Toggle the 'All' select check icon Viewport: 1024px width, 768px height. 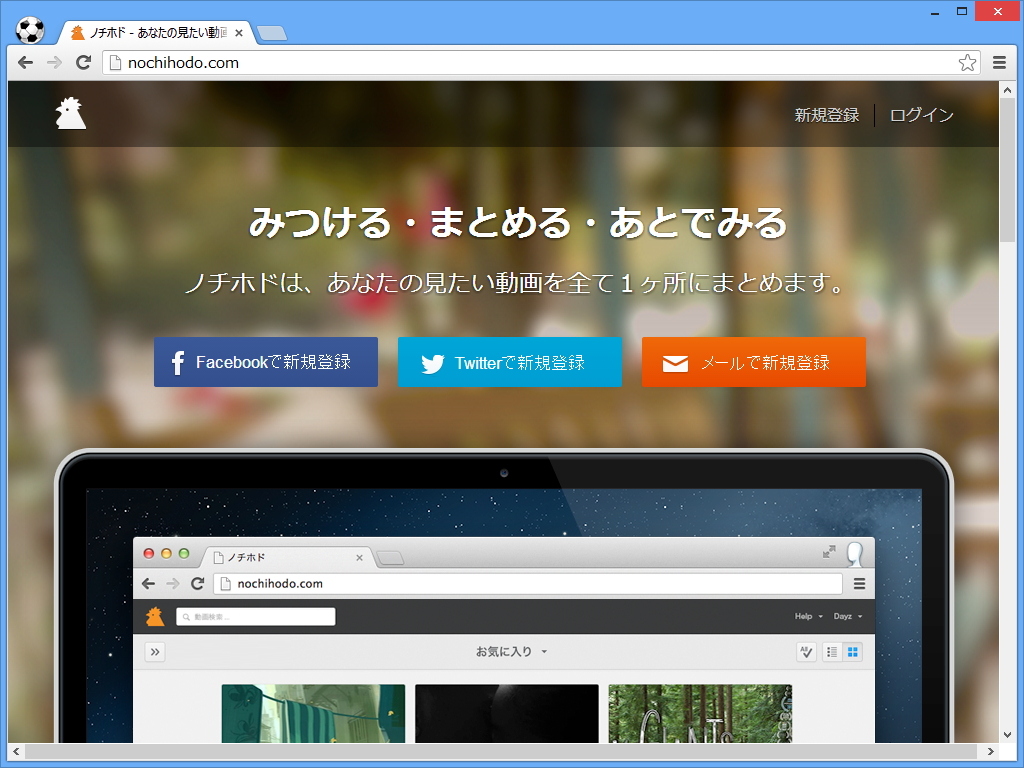point(806,652)
